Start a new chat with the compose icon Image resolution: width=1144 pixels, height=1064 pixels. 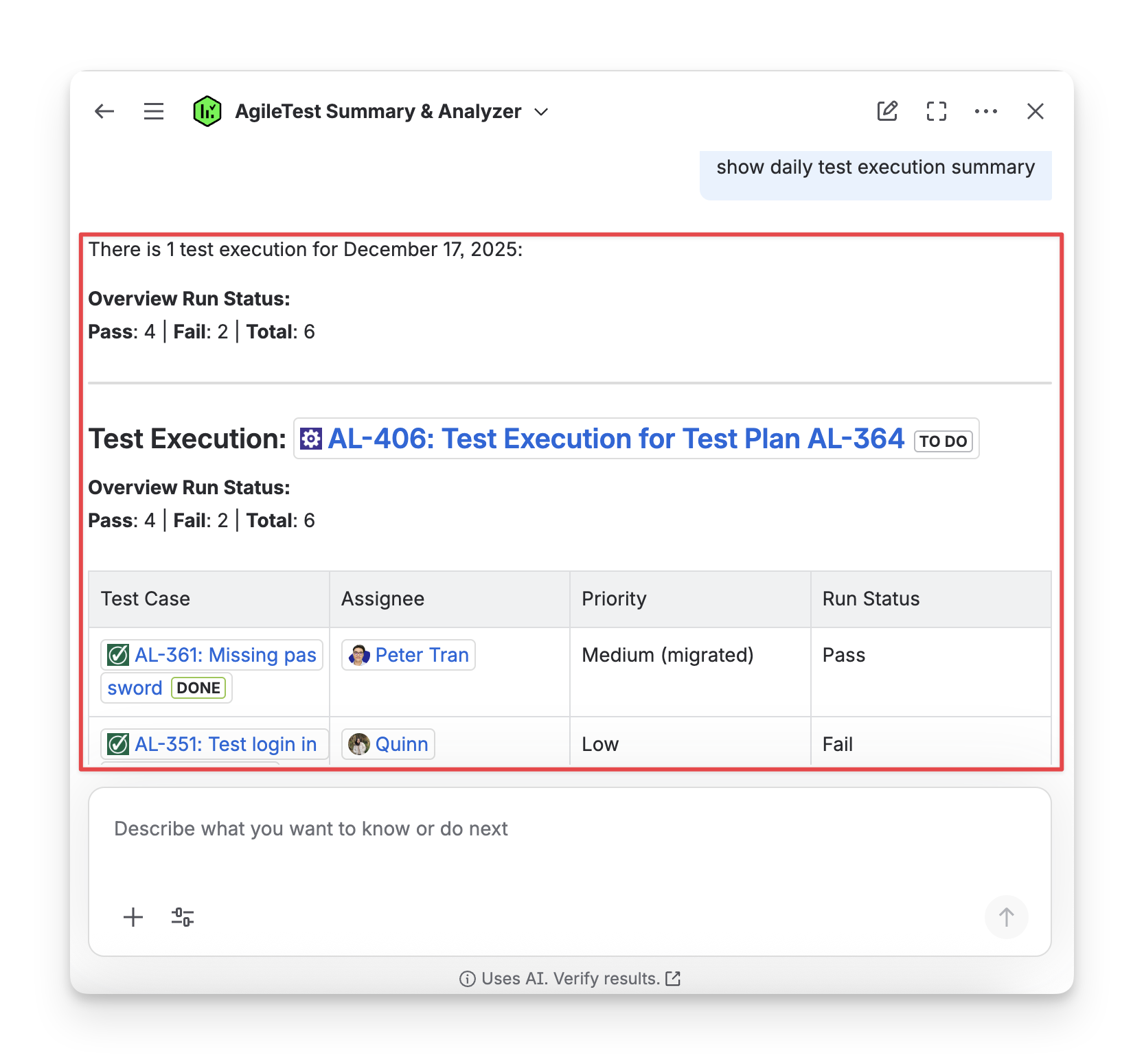point(887,111)
